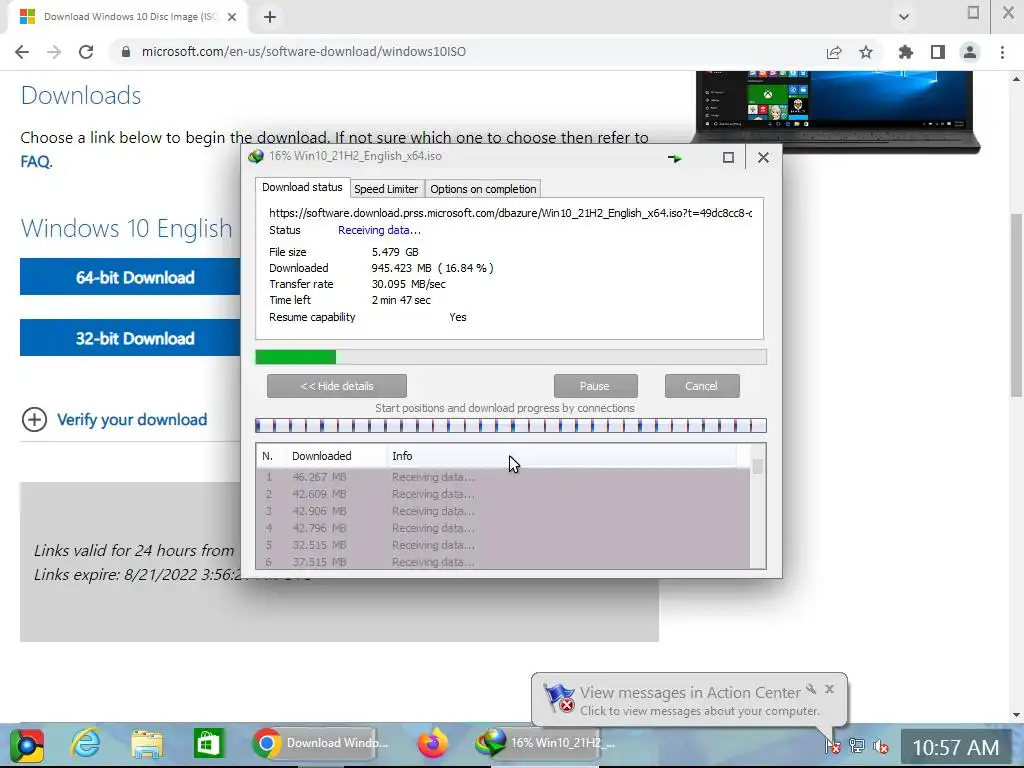Open a new Chrome tab with plus icon
Image resolution: width=1024 pixels, height=768 pixels.
point(270,17)
